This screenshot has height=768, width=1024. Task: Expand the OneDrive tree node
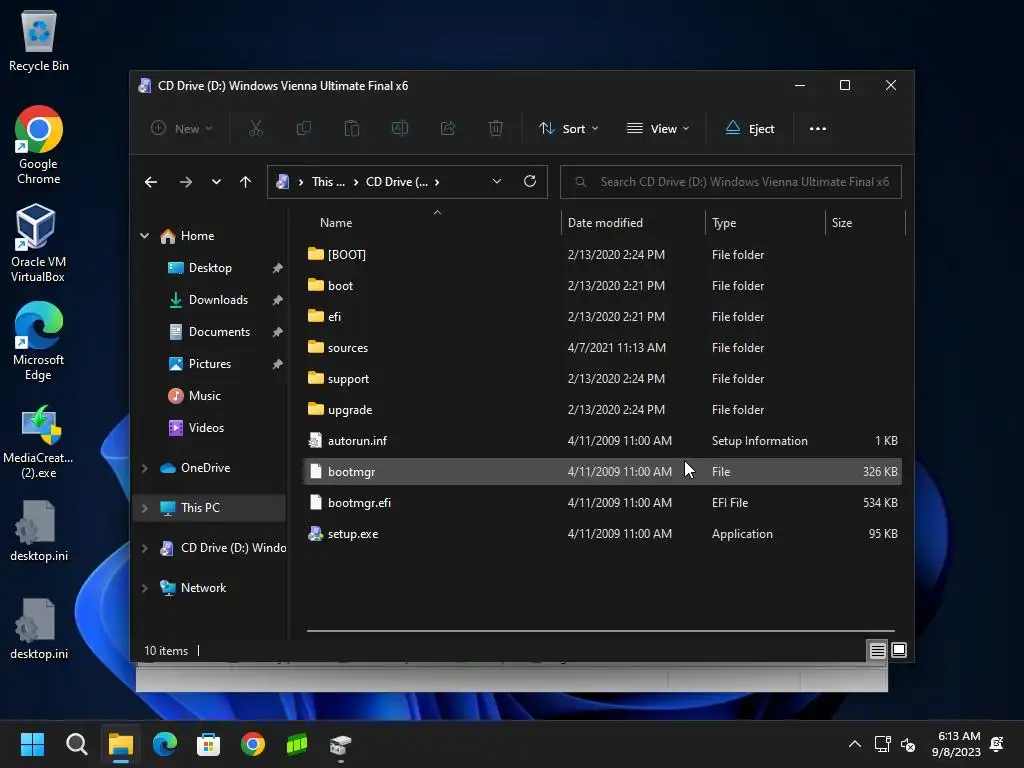[x=144, y=468]
